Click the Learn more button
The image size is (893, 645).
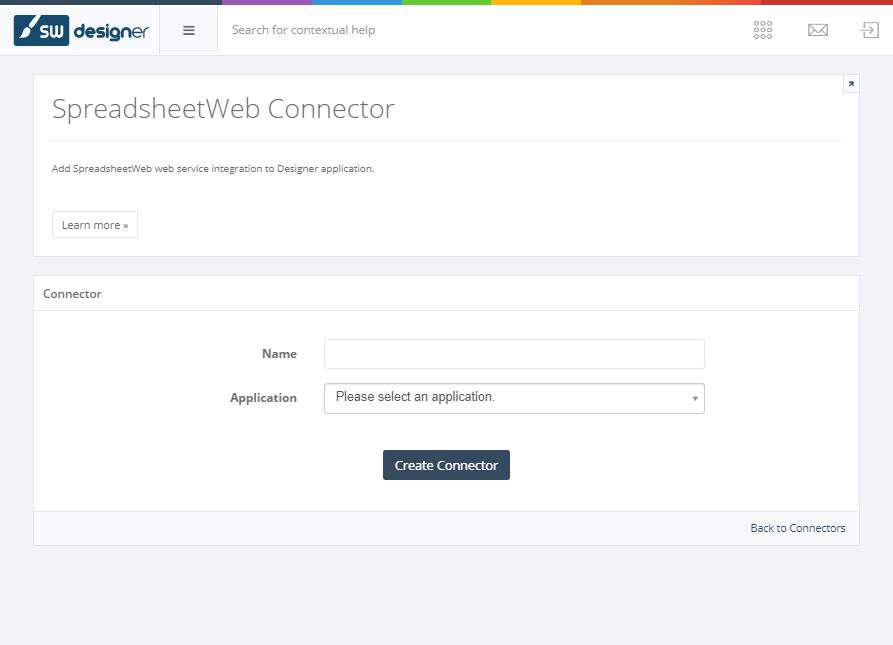(95, 225)
